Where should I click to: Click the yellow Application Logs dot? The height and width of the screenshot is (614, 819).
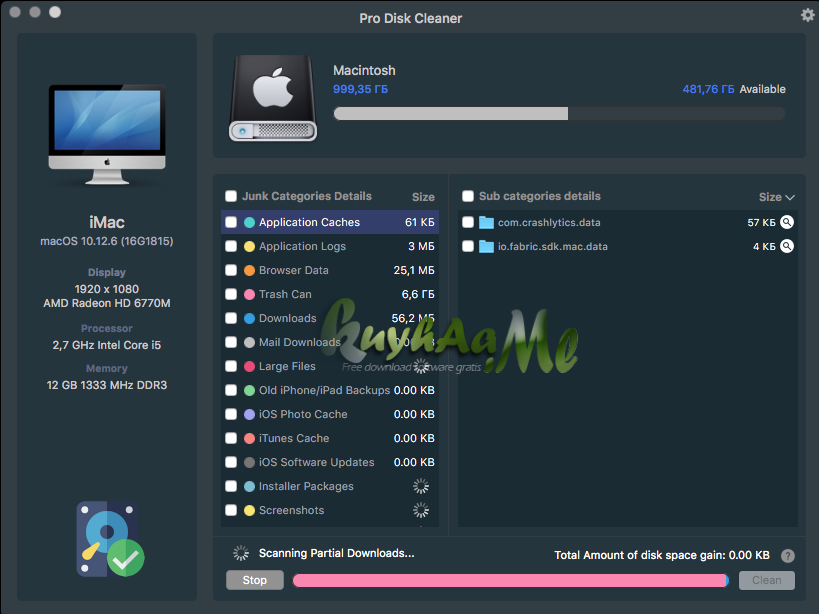249,246
